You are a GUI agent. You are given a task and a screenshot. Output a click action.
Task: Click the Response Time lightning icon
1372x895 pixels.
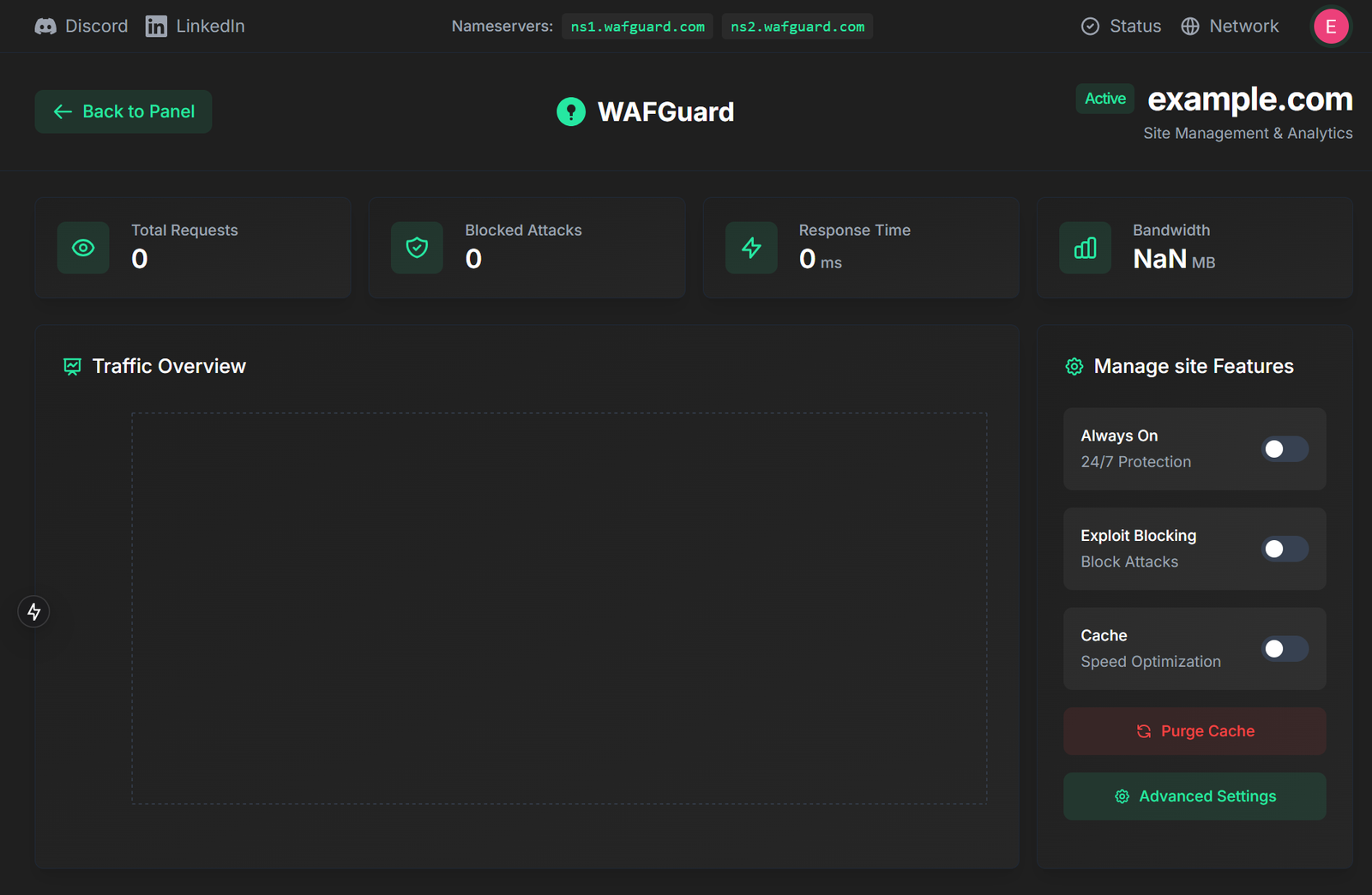[751, 248]
